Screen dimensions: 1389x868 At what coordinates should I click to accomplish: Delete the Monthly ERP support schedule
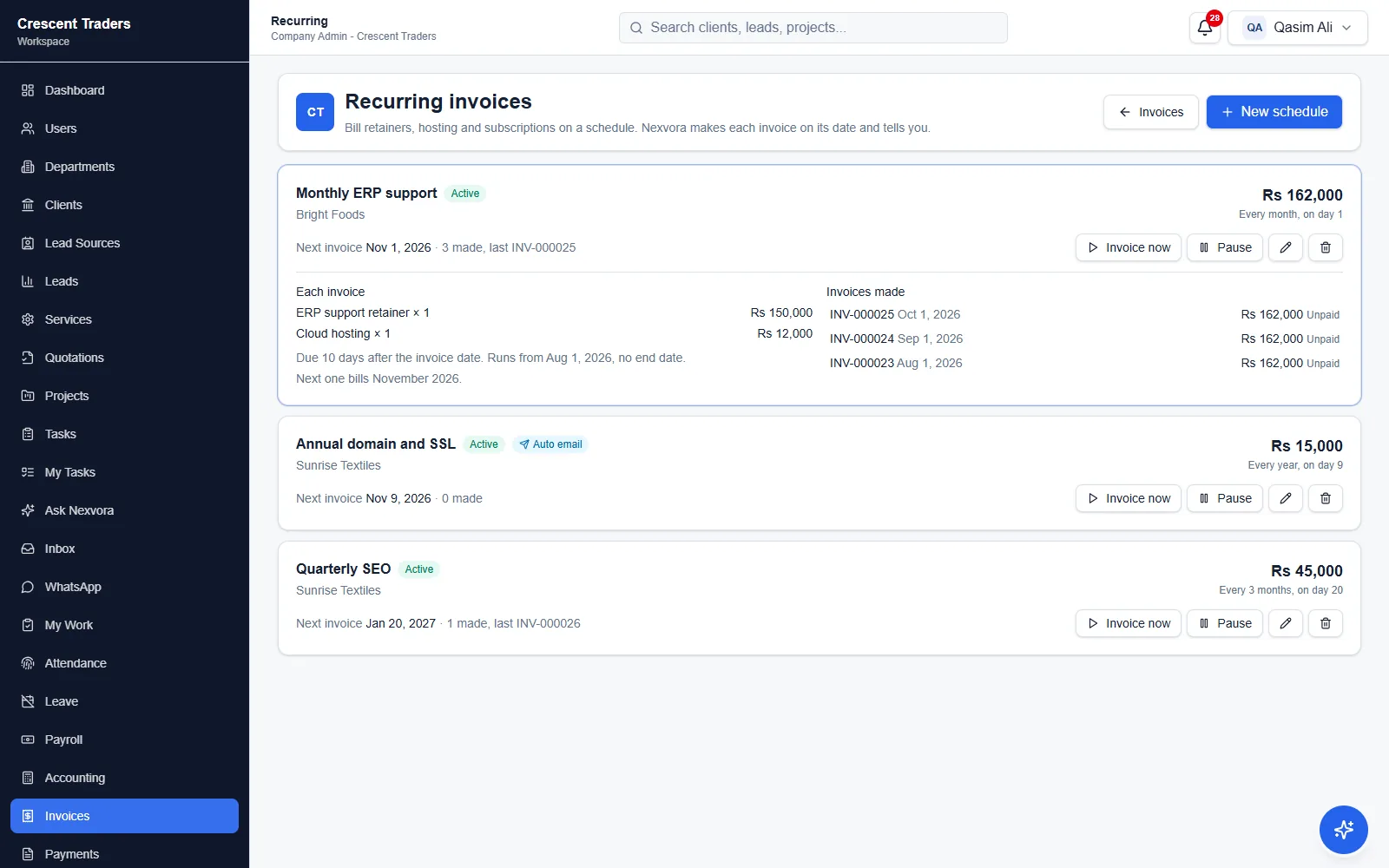1326,247
